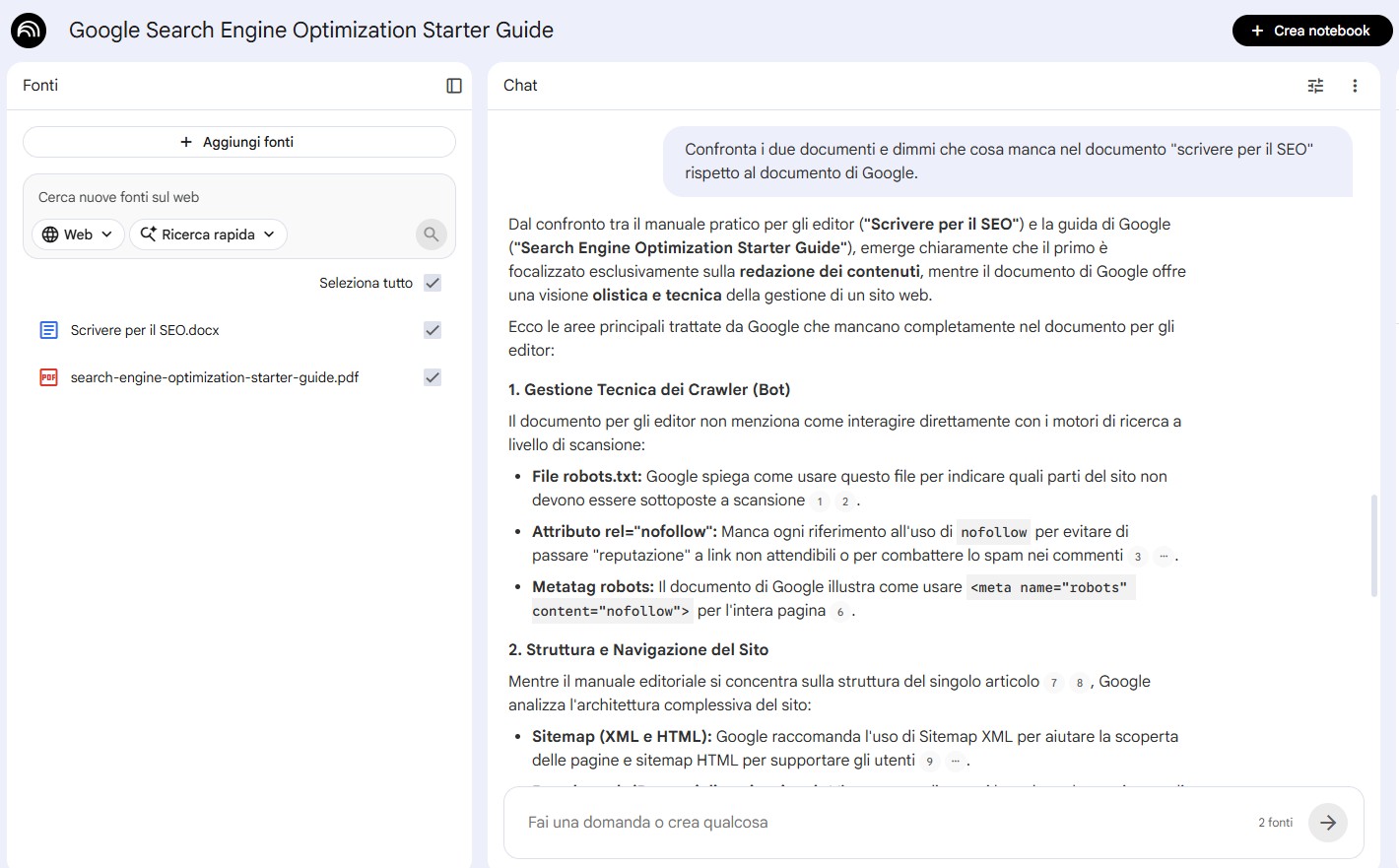The image size is (1399, 868).
Task: Click the user prompt message bubble
Action: [1007, 162]
